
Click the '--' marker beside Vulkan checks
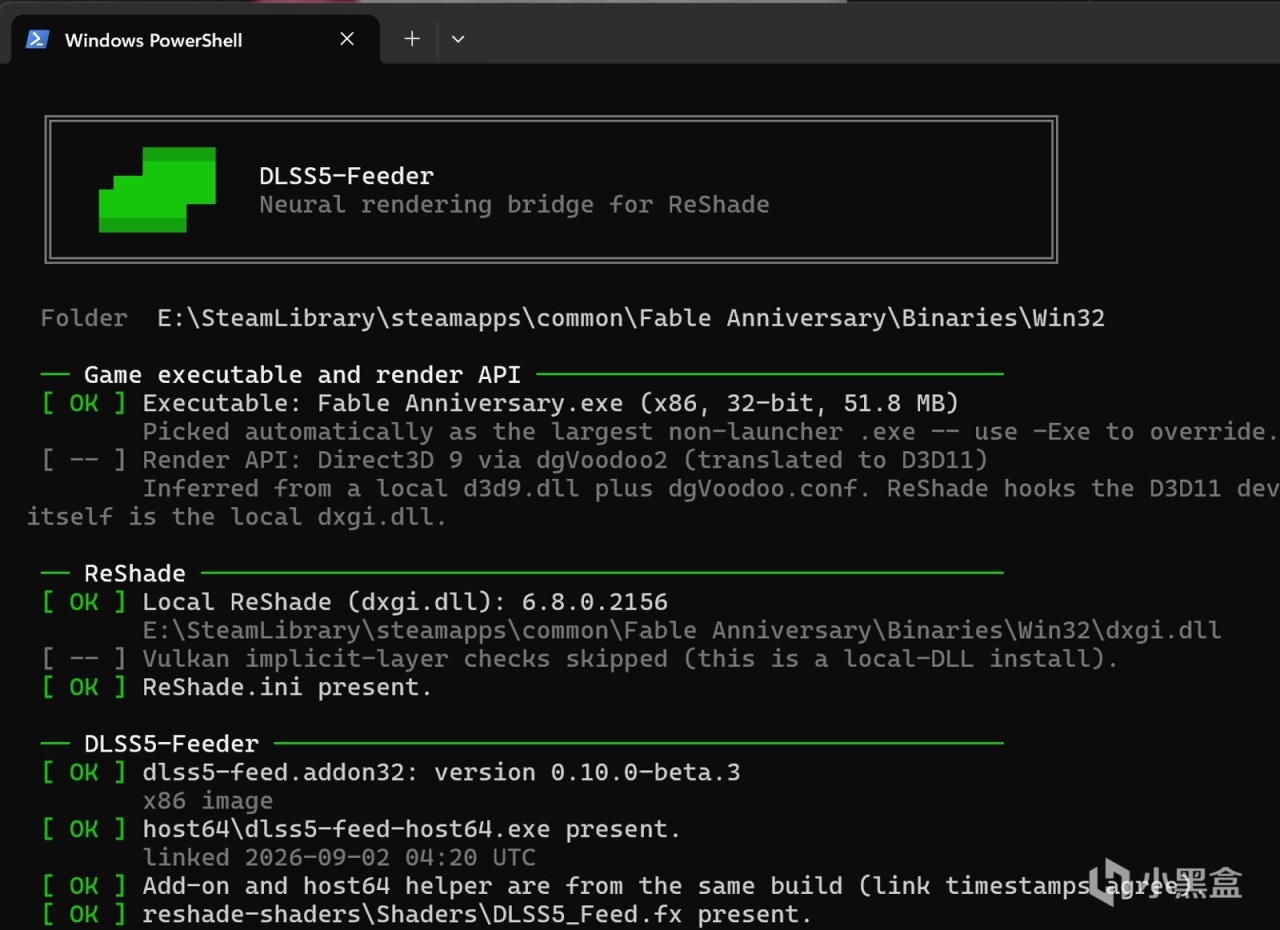[84, 659]
